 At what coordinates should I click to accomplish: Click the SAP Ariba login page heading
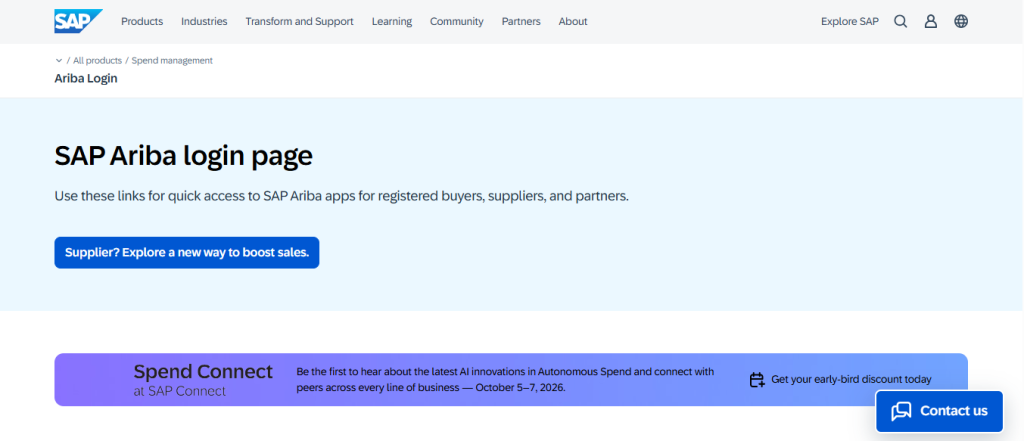click(184, 156)
